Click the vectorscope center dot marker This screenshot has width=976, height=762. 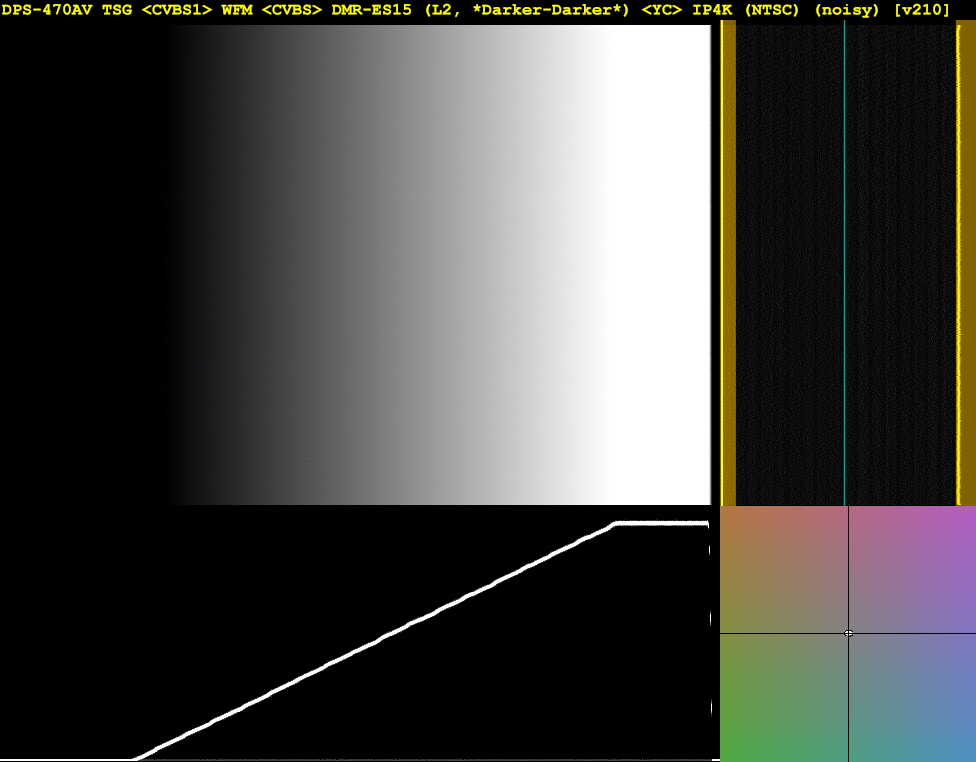pos(848,633)
